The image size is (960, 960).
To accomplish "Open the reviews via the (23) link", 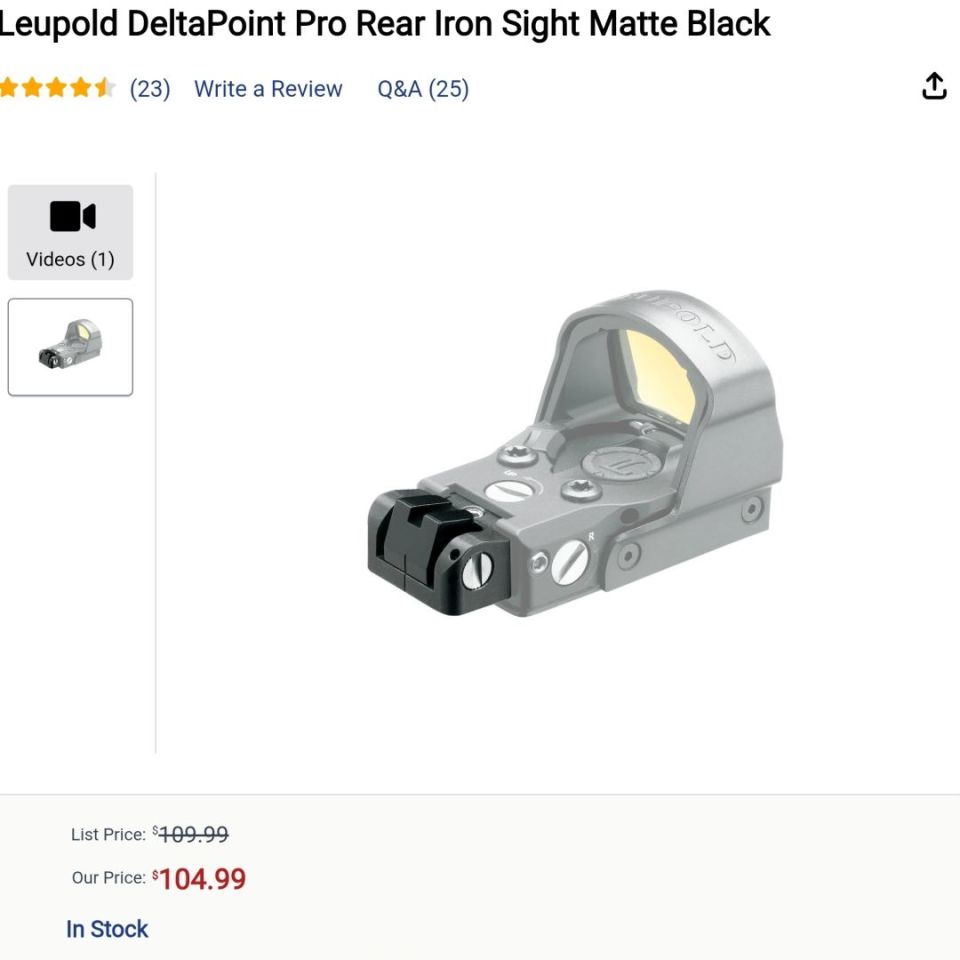I will [148, 88].
